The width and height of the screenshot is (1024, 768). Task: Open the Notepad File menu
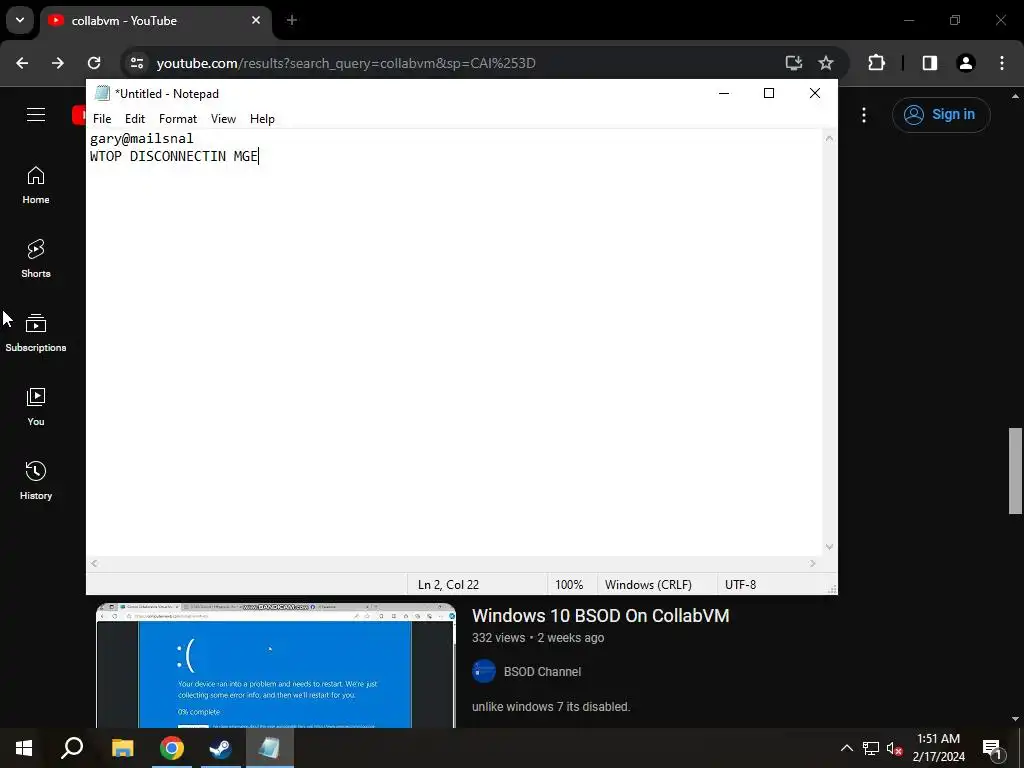click(x=102, y=119)
